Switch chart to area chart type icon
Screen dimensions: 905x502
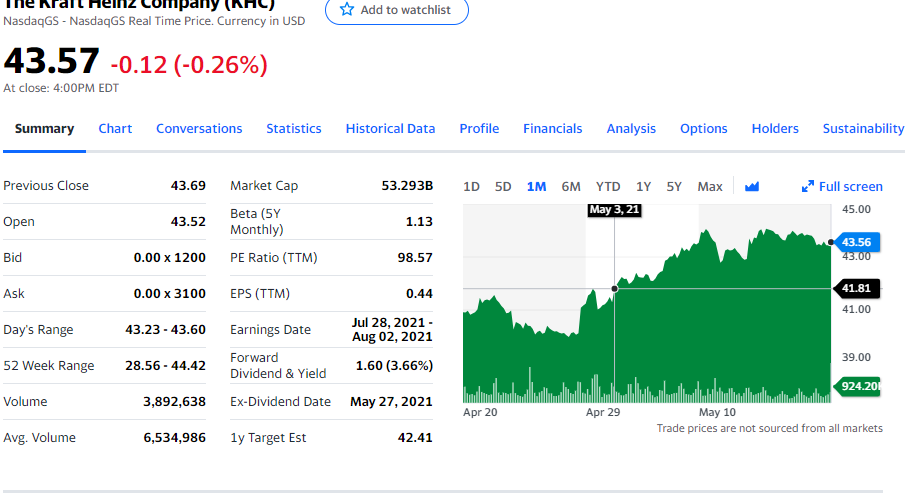[751, 186]
